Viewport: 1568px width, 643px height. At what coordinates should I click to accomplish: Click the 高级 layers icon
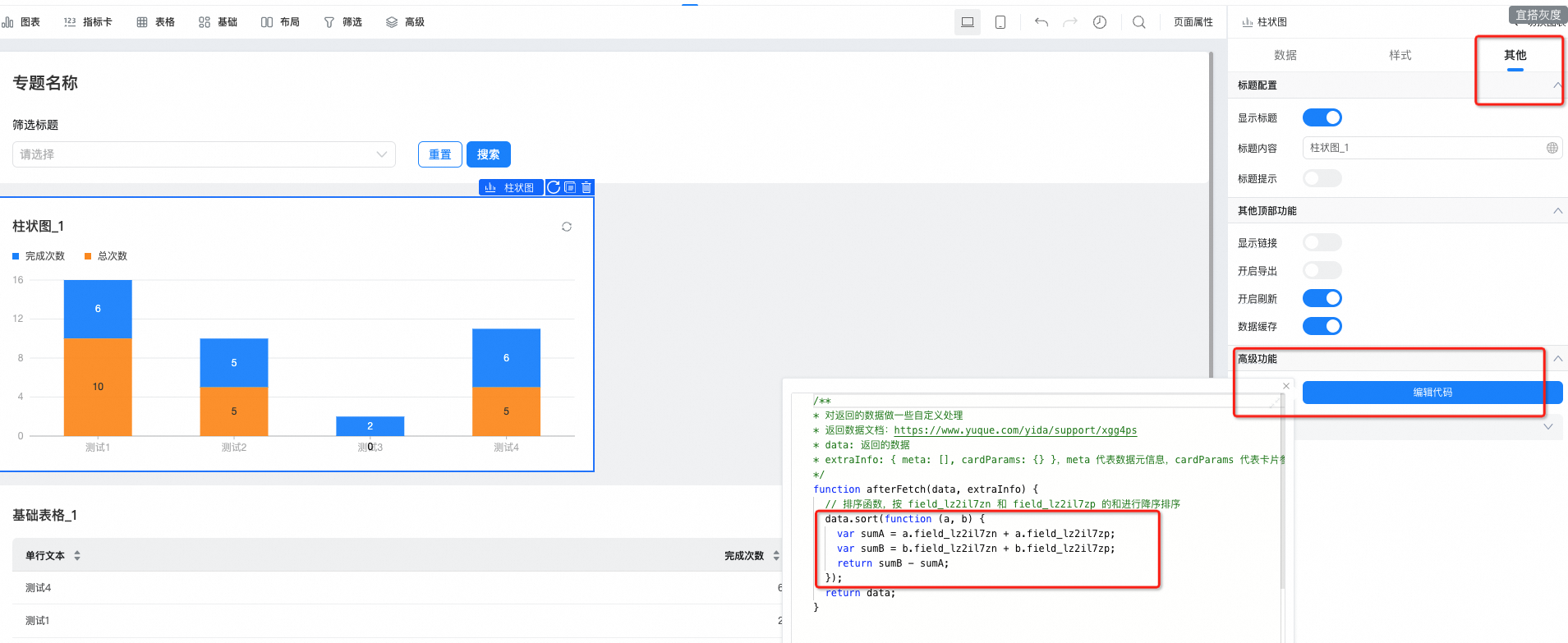point(392,22)
